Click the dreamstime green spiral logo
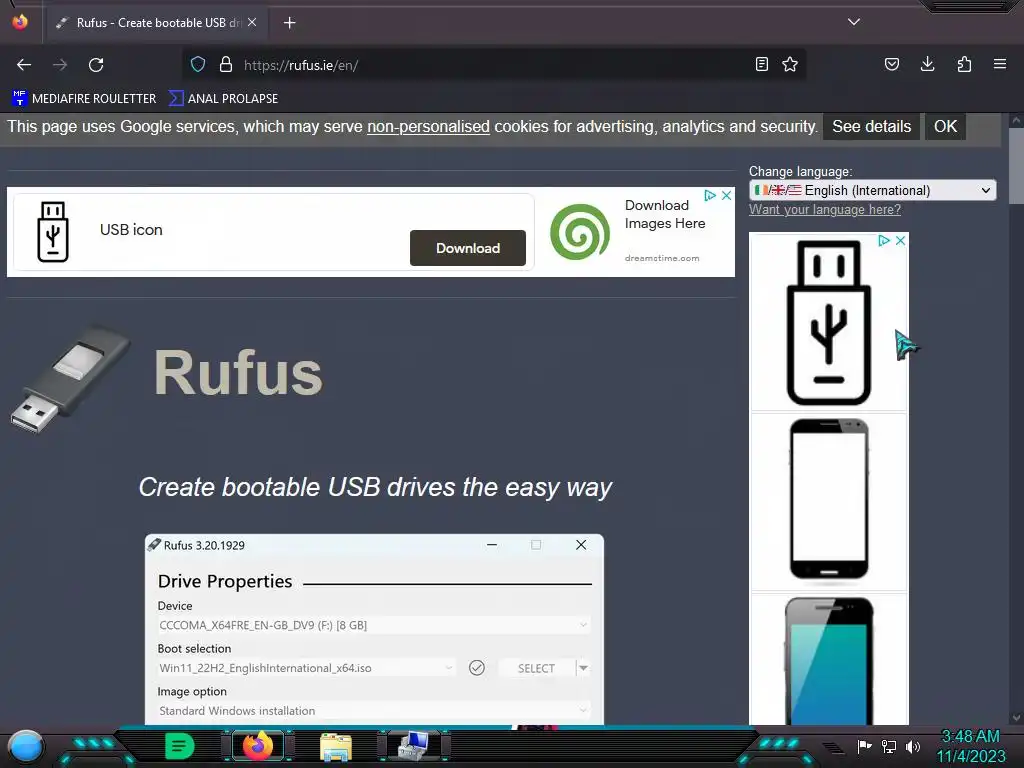The image size is (1024, 768). (580, 232)
